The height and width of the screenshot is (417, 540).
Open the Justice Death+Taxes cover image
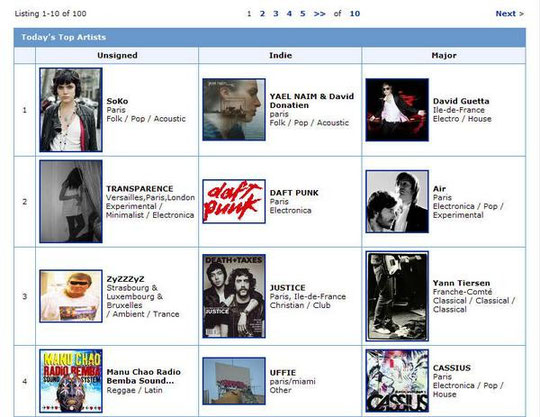point(234,296)
